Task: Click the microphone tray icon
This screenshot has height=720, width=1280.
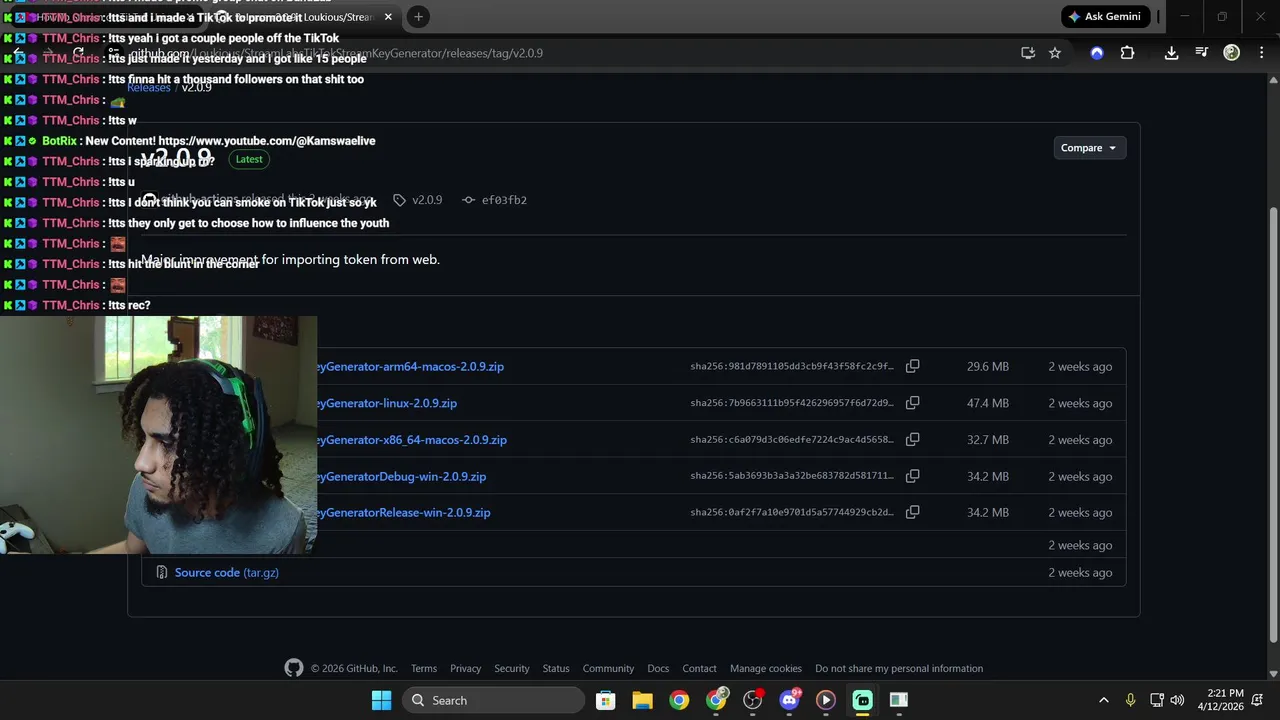Action: (x=1130, y=700)
